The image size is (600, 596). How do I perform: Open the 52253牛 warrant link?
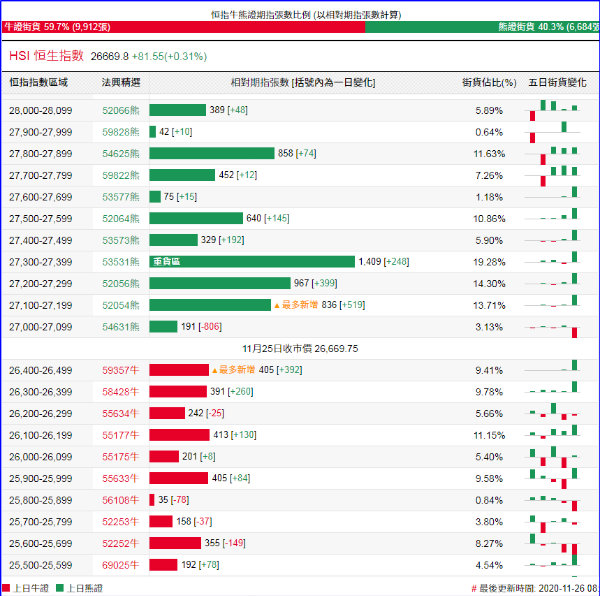click(x=121, y=522)
